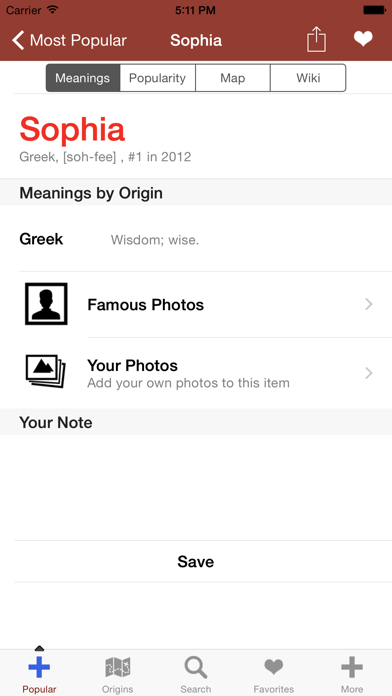This screenshot has width=392, height=696.
Task: Open the Map tab
Action: coord(233,78)
